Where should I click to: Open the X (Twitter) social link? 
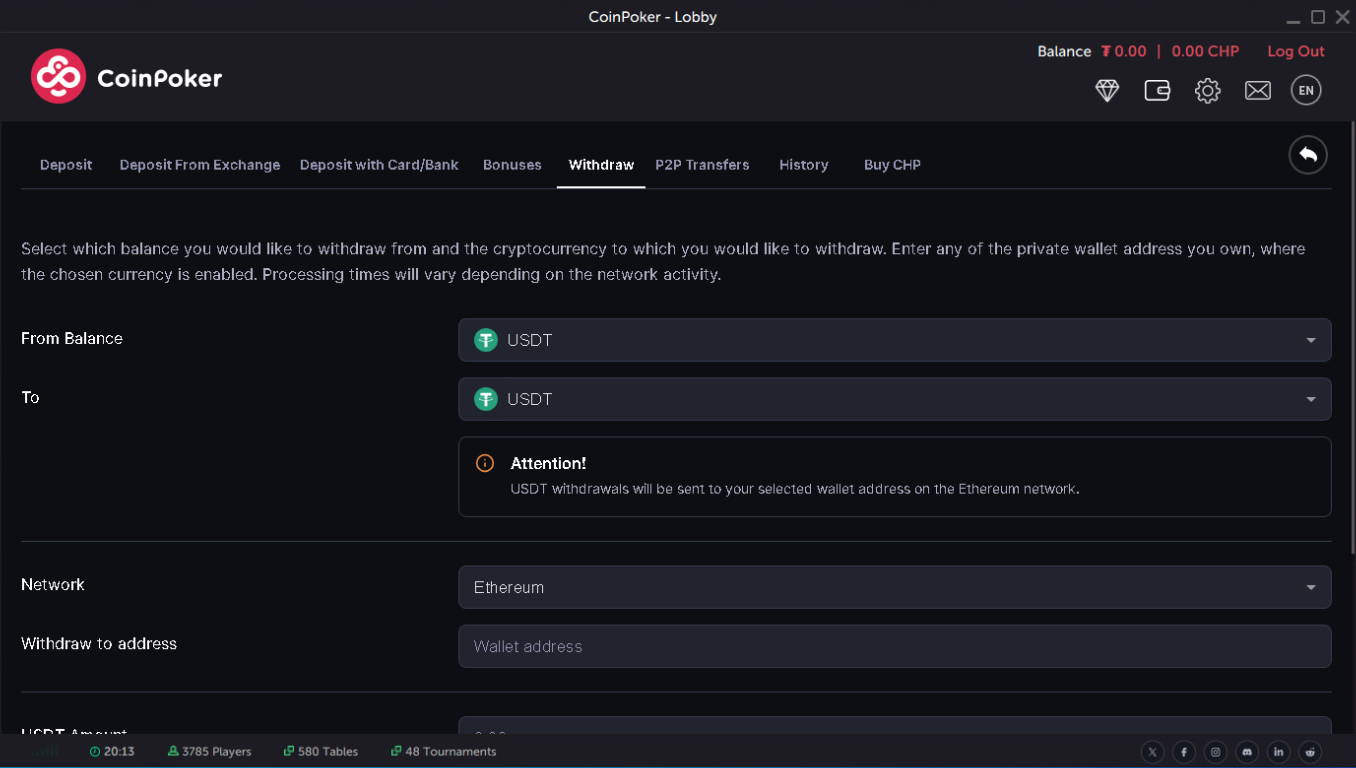[x=1152, y=752]
